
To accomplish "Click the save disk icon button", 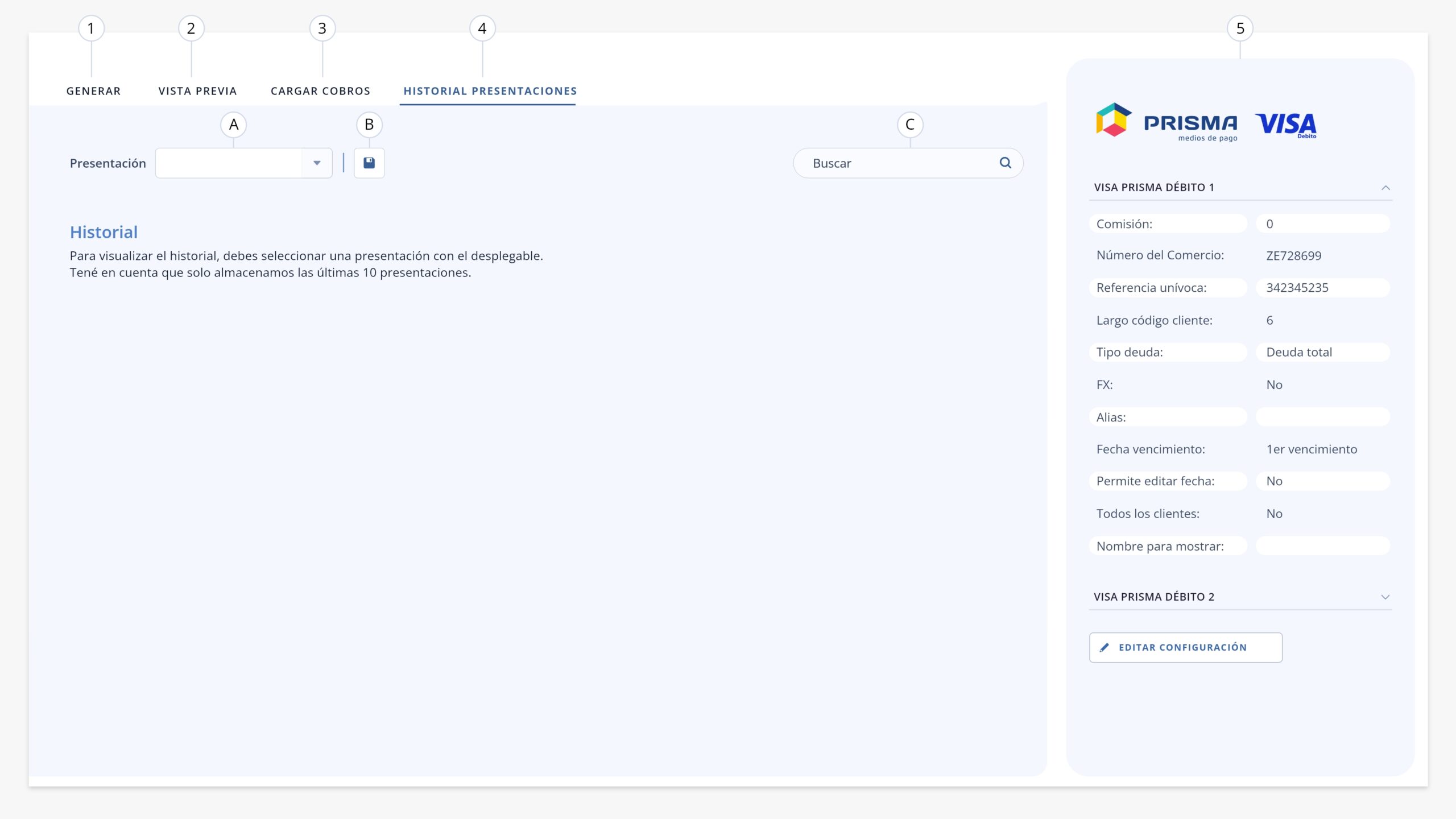I will (x=369, y=163).
